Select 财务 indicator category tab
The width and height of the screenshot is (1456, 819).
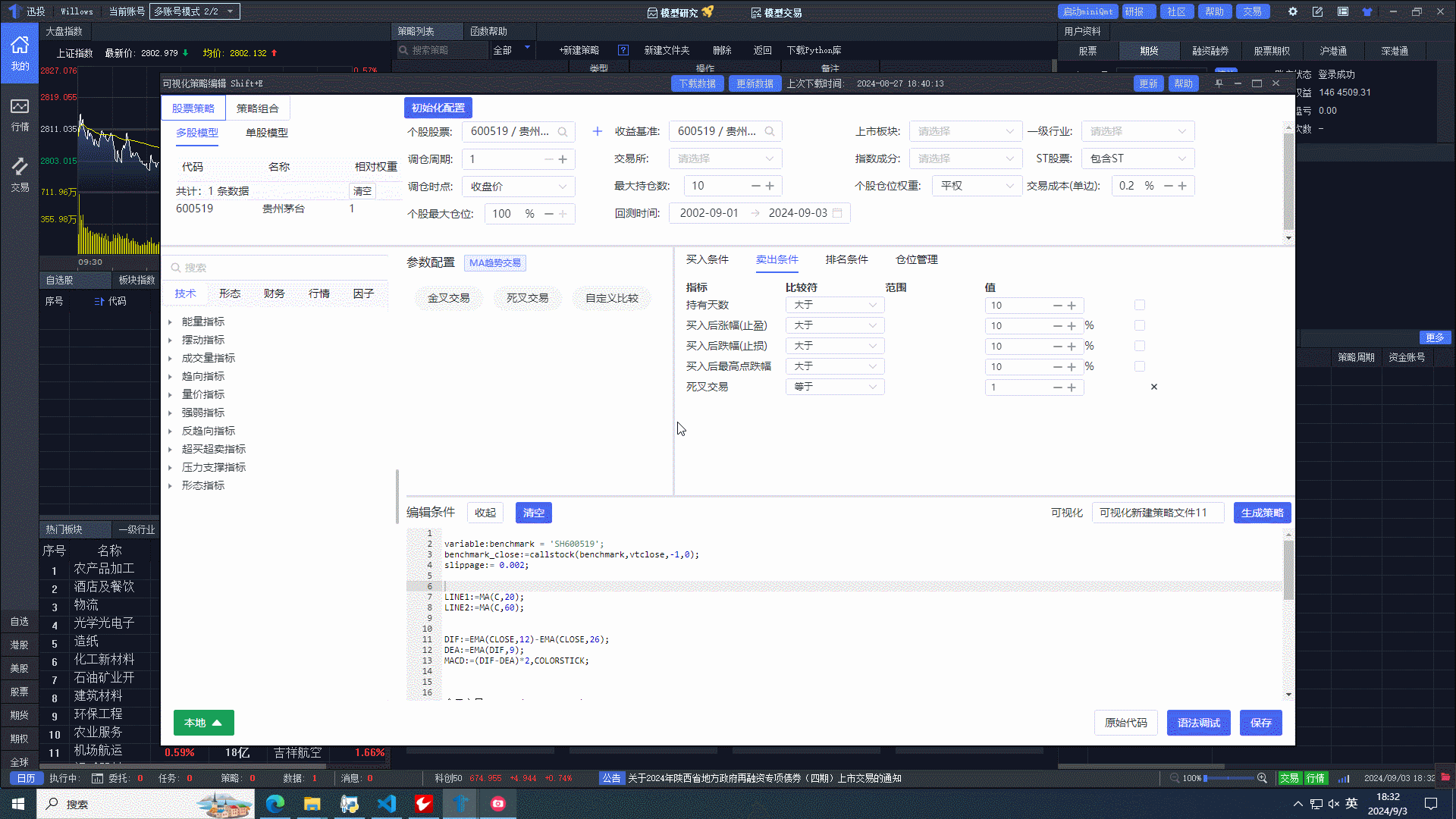click(275, 293)
